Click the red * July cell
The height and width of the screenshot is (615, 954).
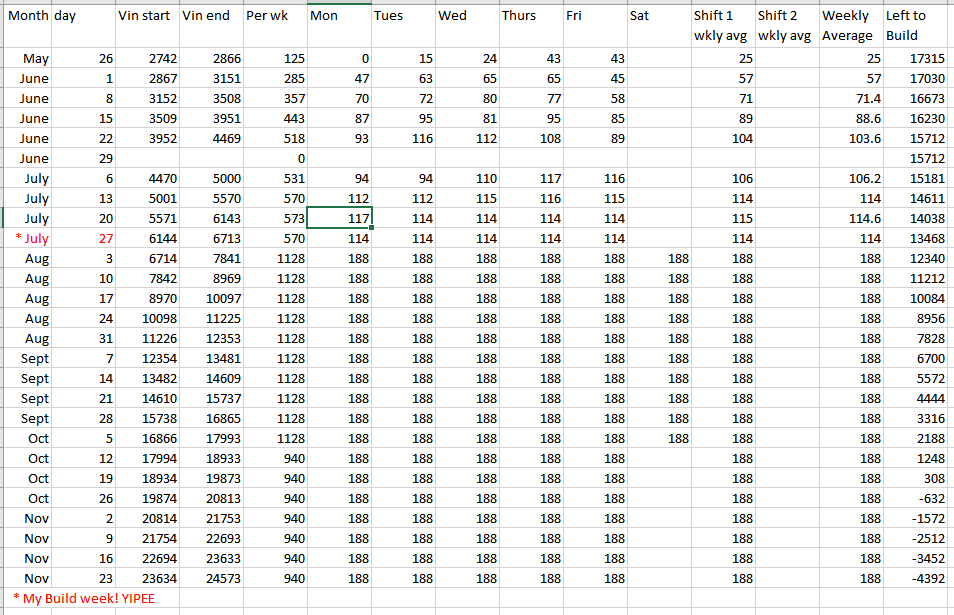pos(31,239)
